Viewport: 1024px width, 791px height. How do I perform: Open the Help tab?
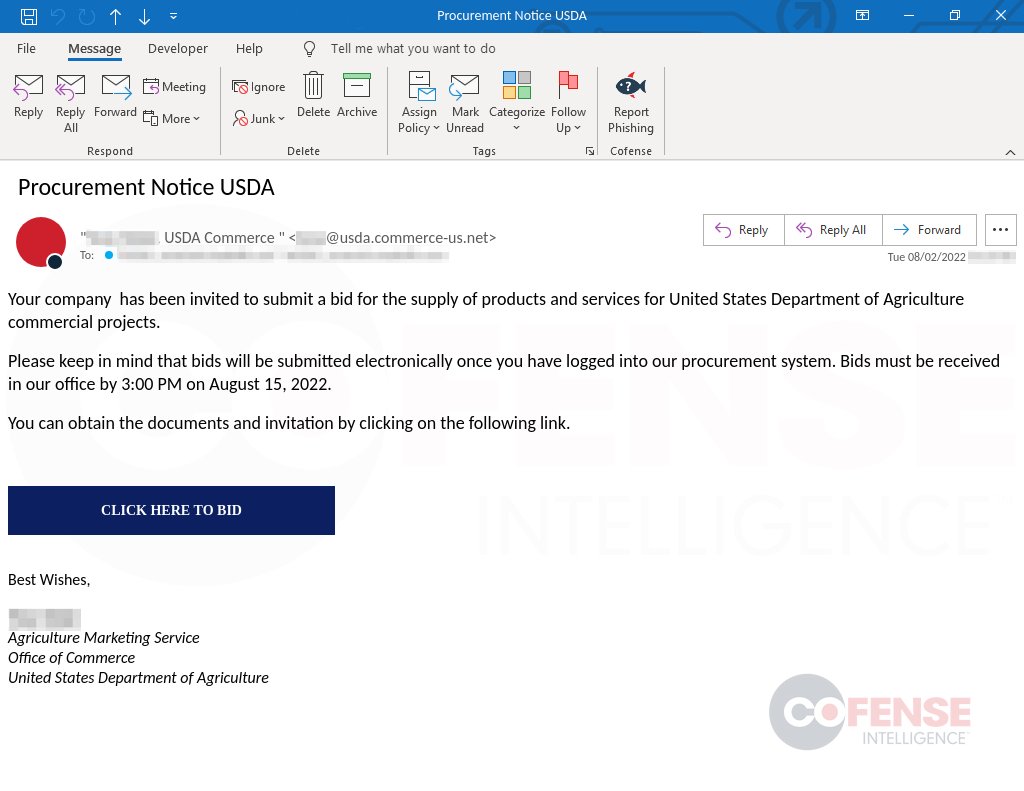tap(249, 48)
